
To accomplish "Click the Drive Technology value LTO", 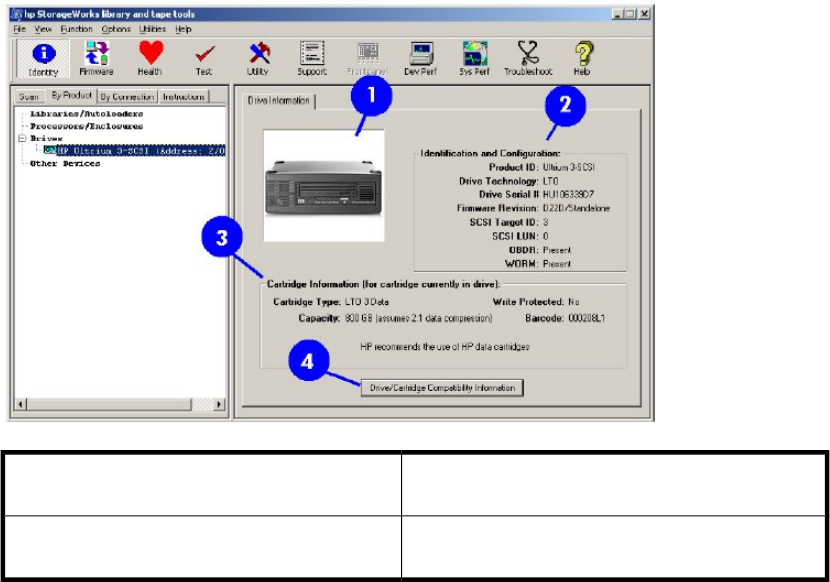I will pos(550,181).
